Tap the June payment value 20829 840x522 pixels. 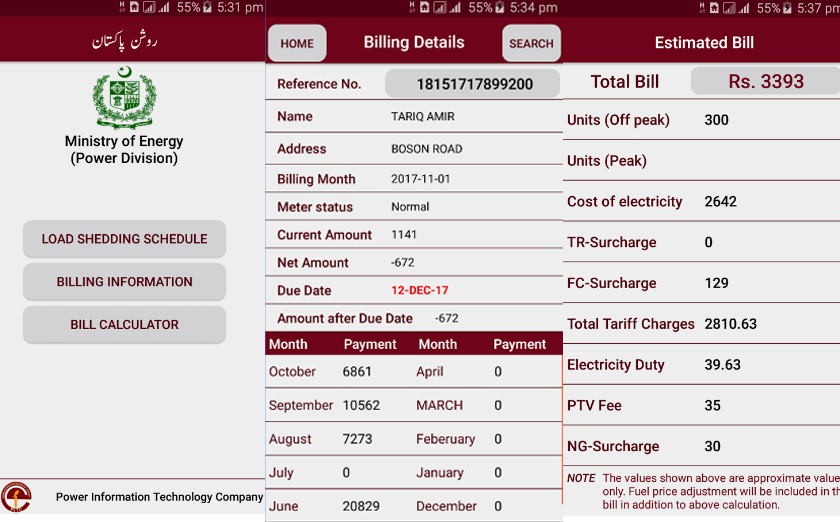361,506
